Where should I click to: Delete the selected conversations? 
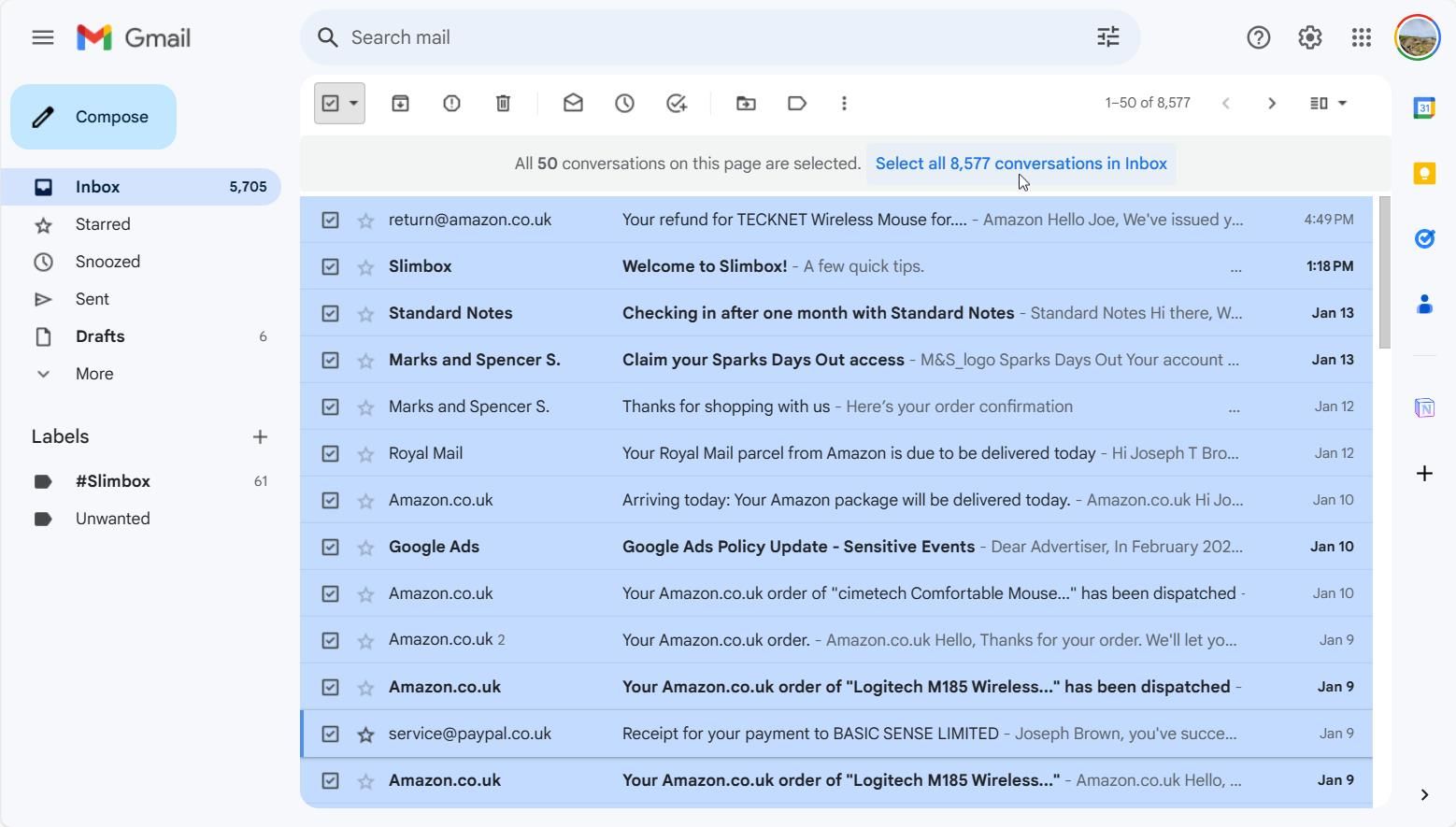pyautogui.click(x=503, y=103)
